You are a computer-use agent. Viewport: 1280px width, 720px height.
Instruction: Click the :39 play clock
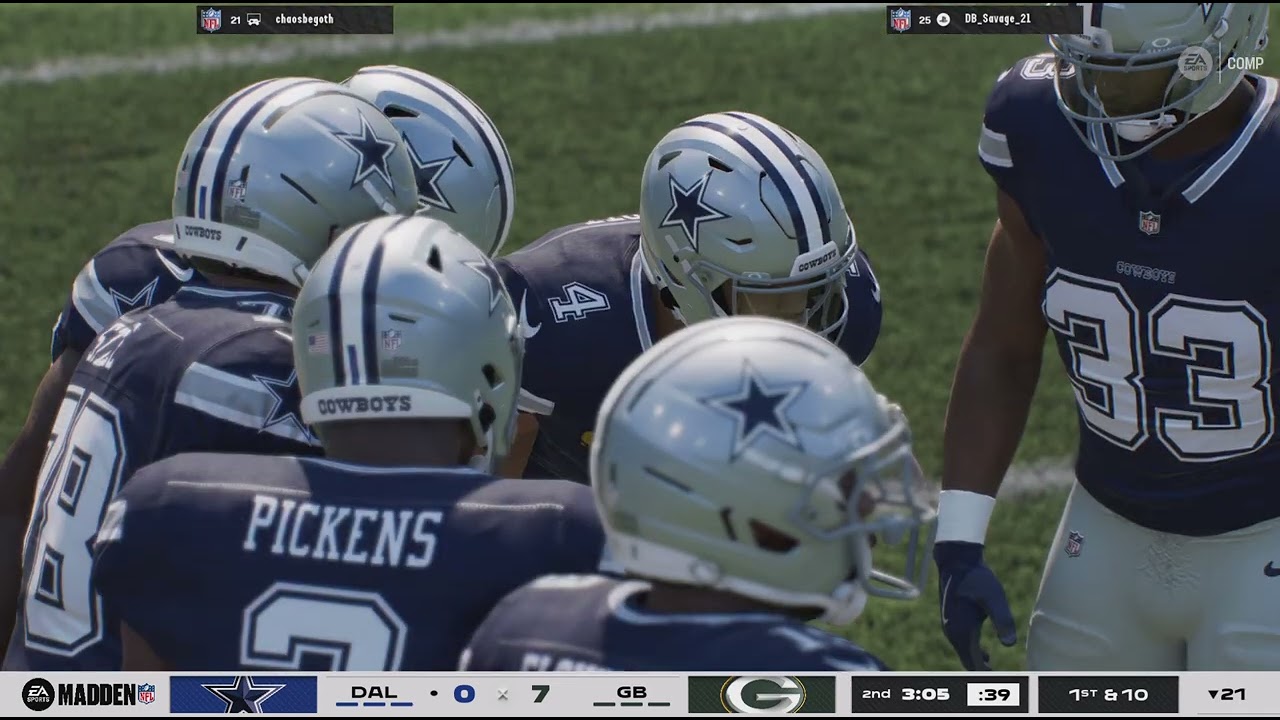993,695
